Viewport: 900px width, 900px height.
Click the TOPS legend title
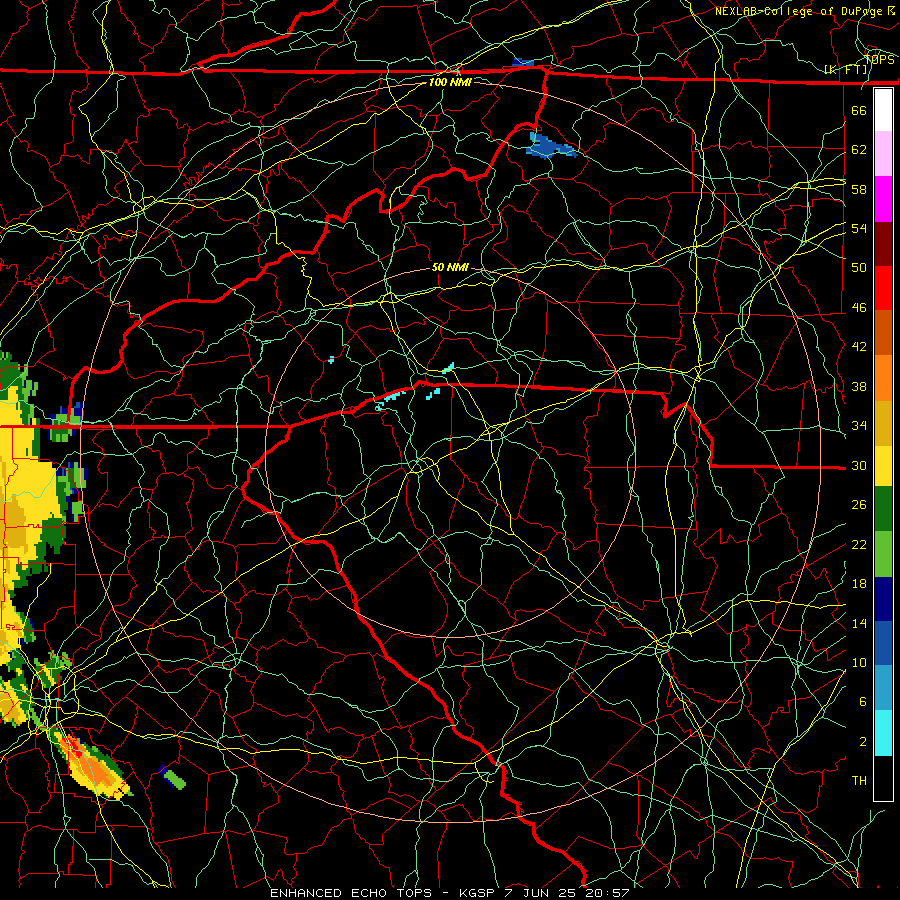click(x=879, y=59)
